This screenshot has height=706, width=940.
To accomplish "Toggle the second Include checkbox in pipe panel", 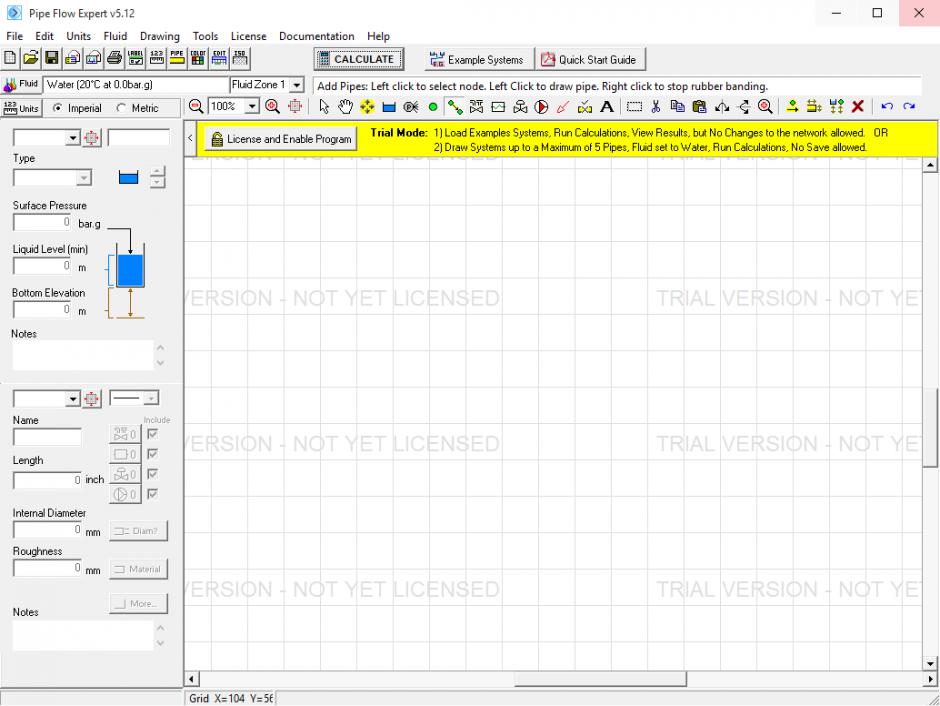I will (x=152, y=454).
